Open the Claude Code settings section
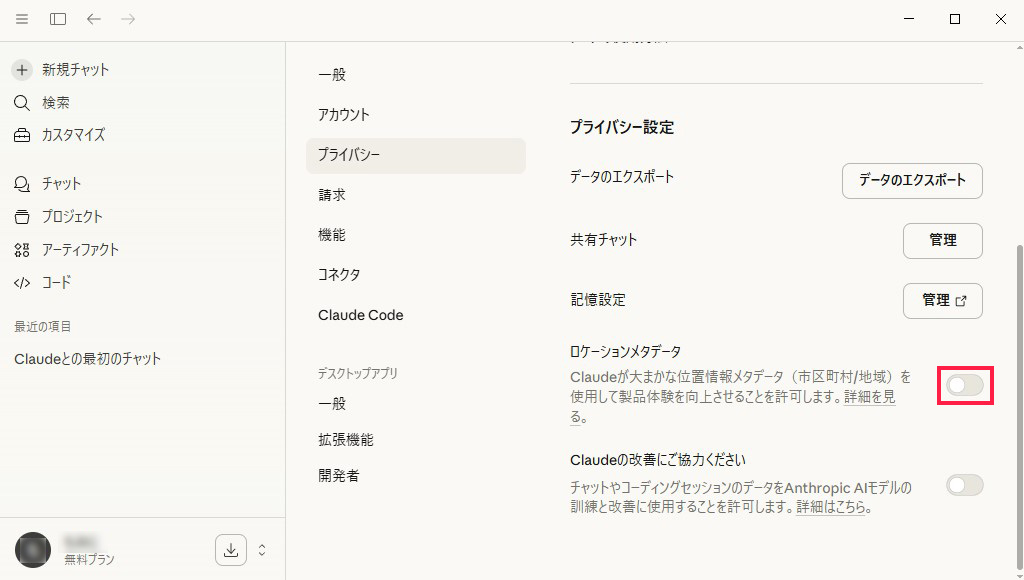Screen dimensions: 1024x580 click(361, 315)
